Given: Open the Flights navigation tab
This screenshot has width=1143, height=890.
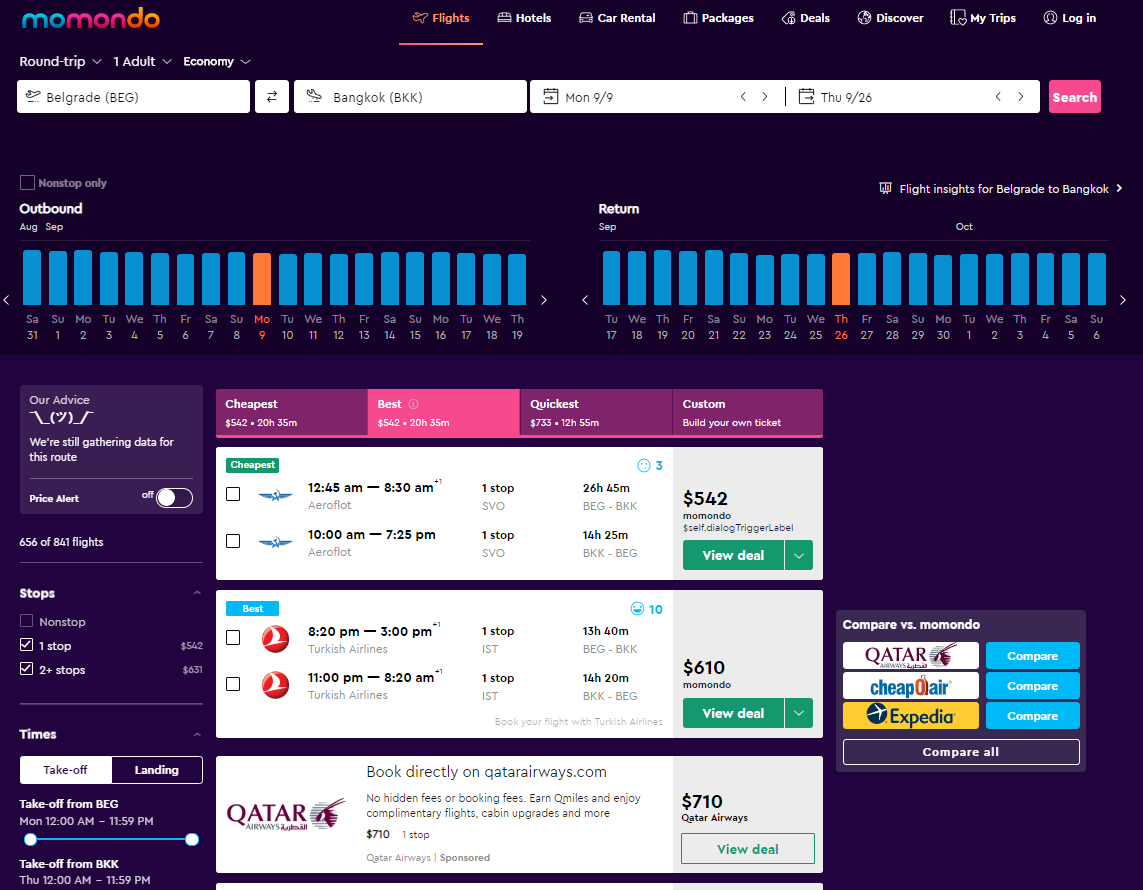Looking at the screenshot, I should [x=441, y=18].
